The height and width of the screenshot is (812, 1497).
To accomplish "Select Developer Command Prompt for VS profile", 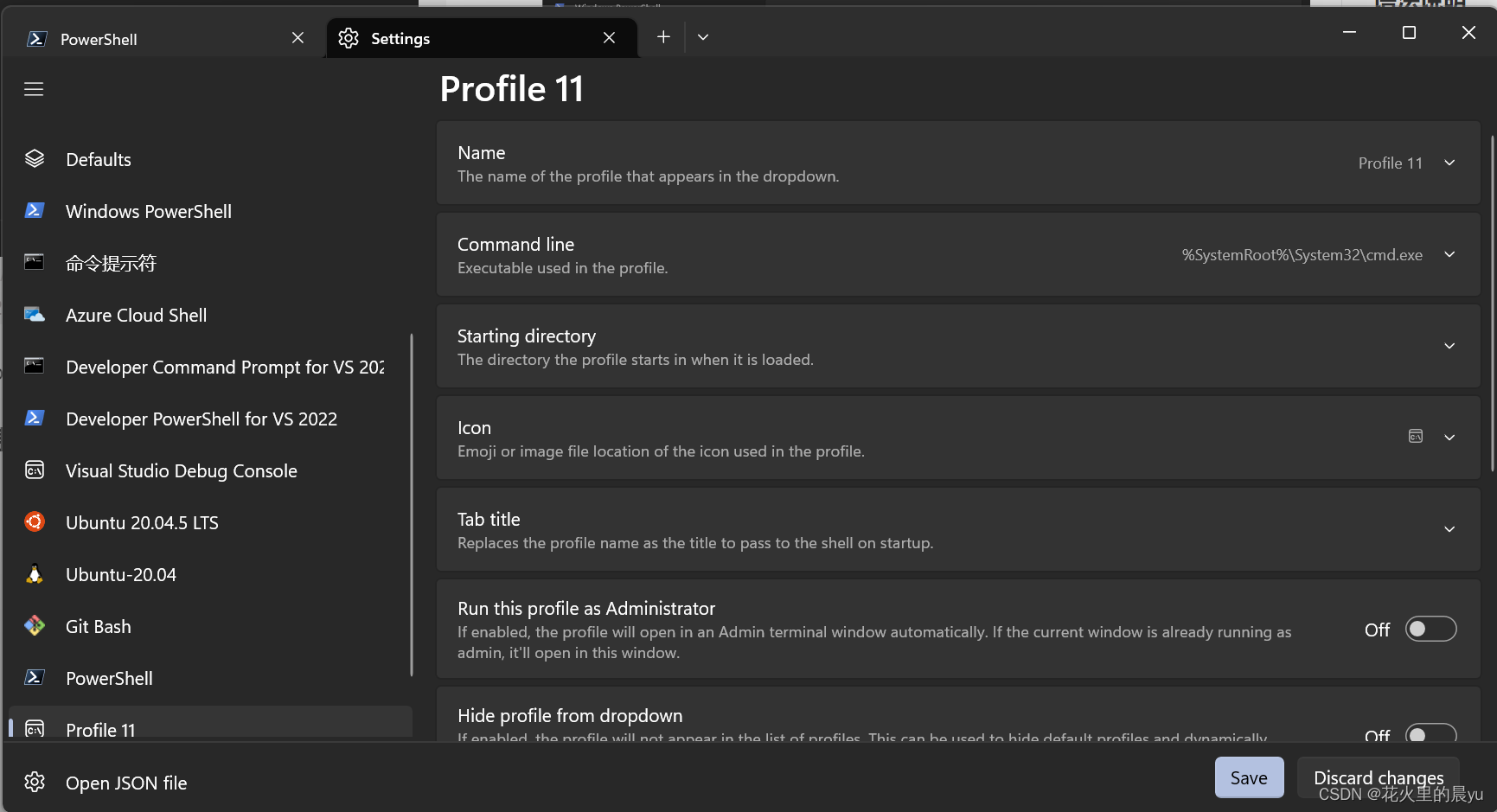I will point(209,367).
